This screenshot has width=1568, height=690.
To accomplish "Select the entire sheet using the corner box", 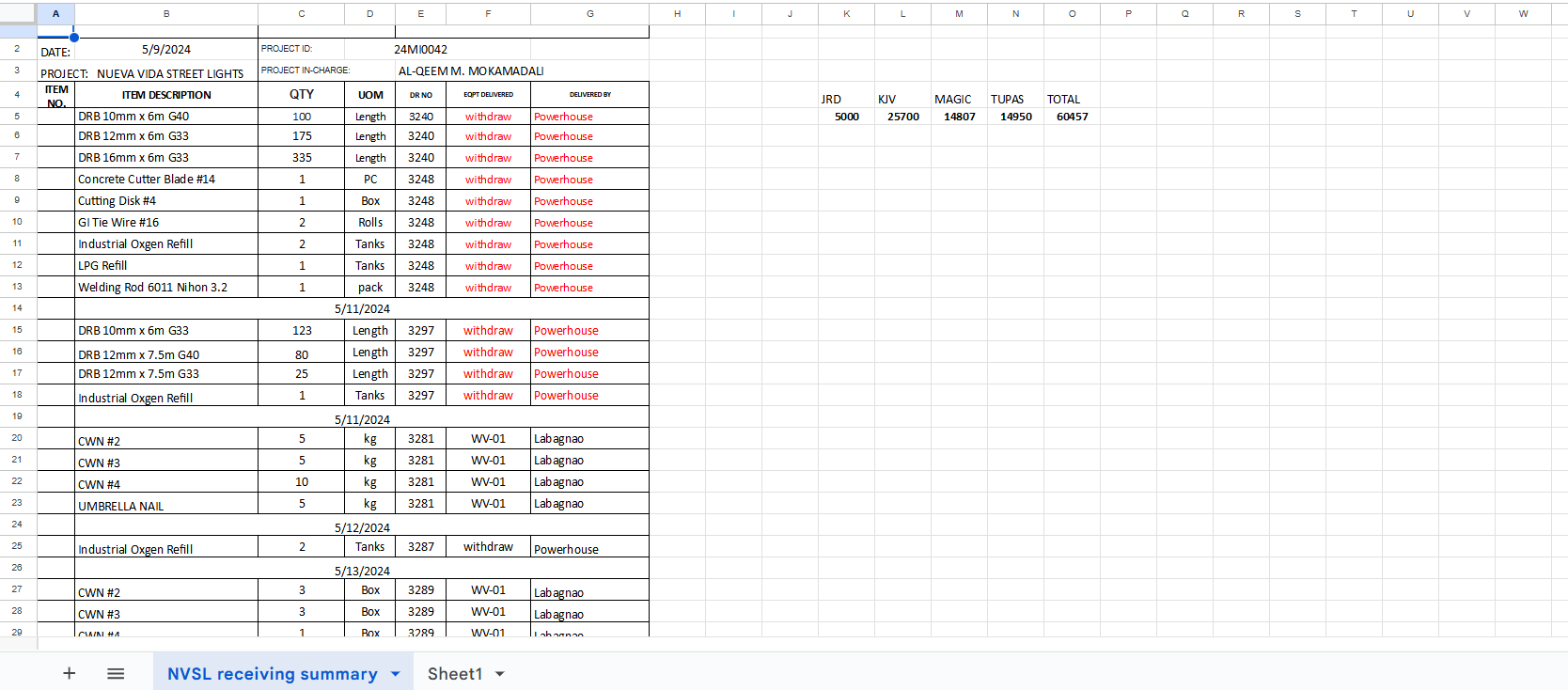I will coord(18,13).
